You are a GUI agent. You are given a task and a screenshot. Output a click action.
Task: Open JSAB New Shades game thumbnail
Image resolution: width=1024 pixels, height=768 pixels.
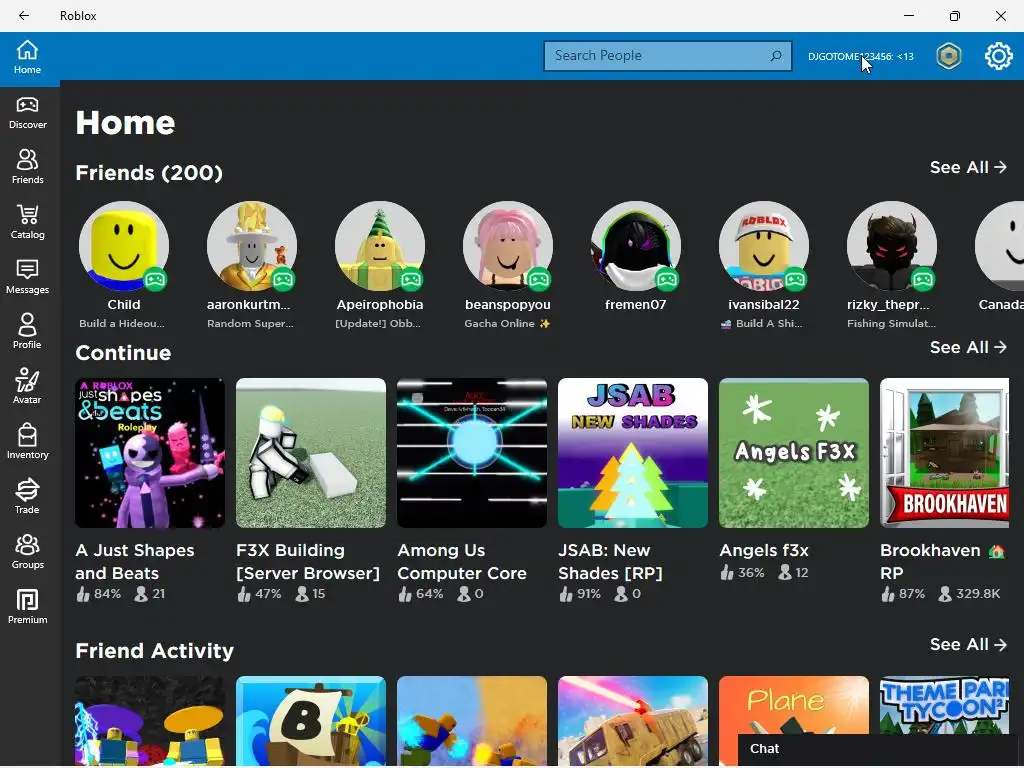tap(633, 453)
